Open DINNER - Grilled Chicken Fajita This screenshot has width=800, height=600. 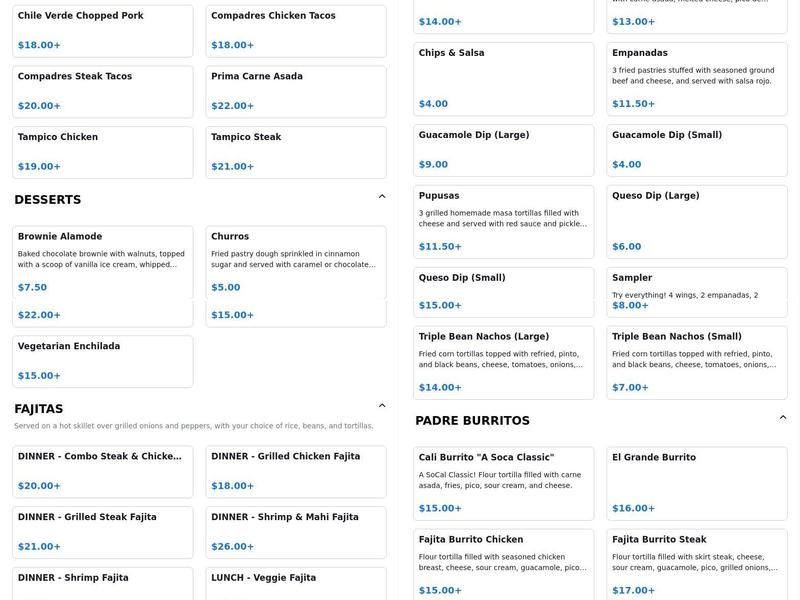point(296,471)
